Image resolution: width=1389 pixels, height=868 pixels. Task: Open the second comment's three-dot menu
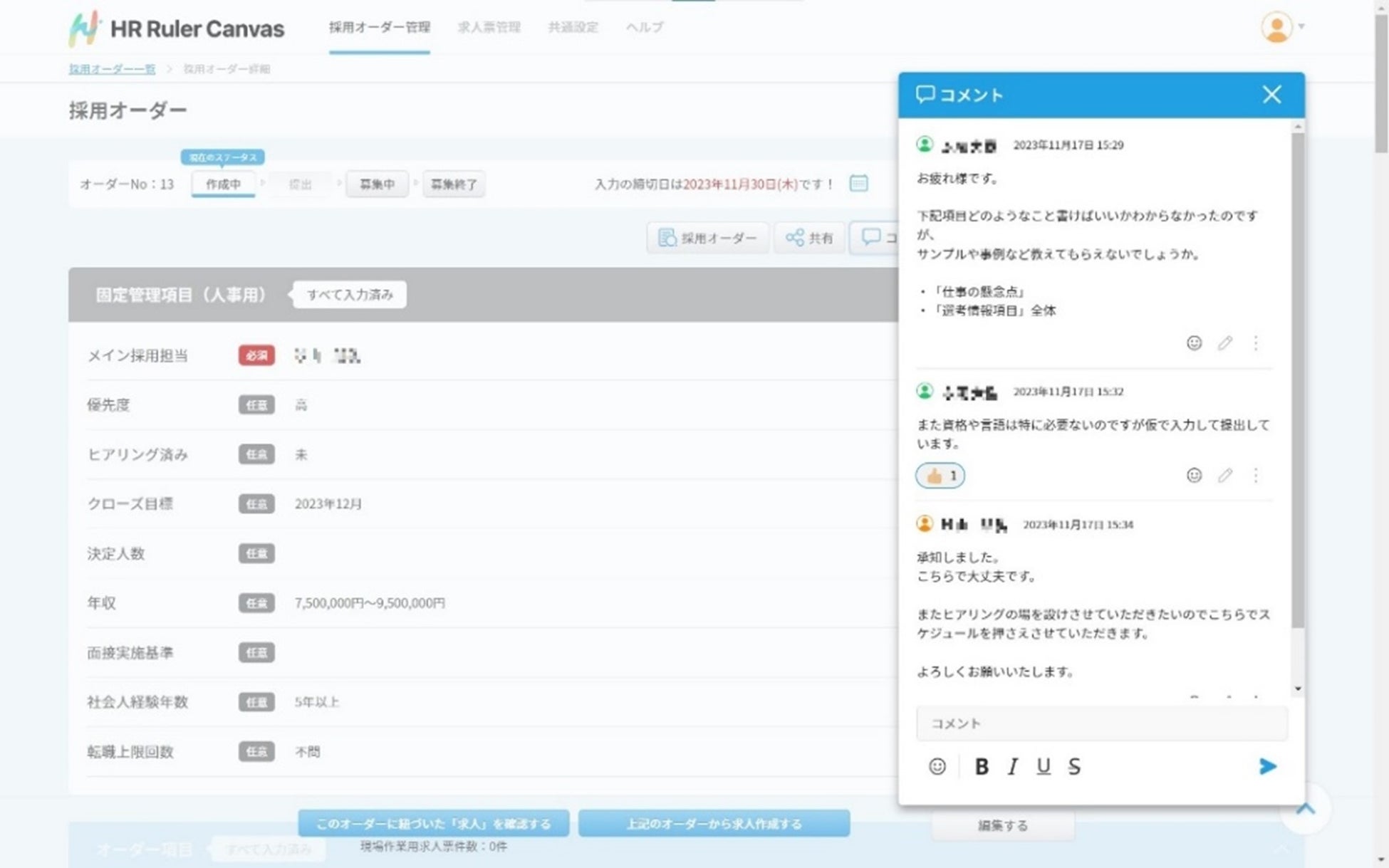click(x=1256, y=476)
